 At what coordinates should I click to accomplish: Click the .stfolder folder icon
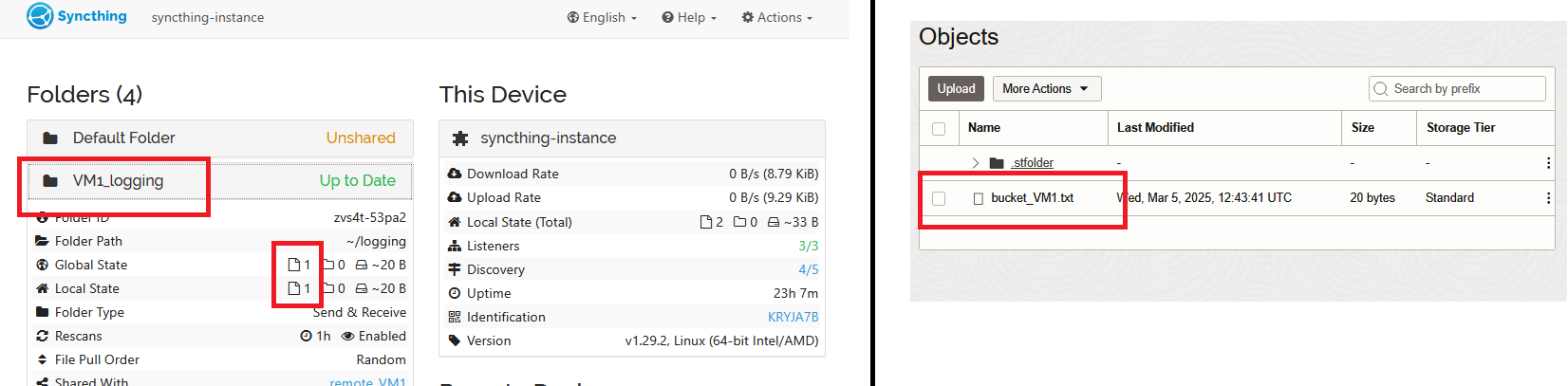997,163
